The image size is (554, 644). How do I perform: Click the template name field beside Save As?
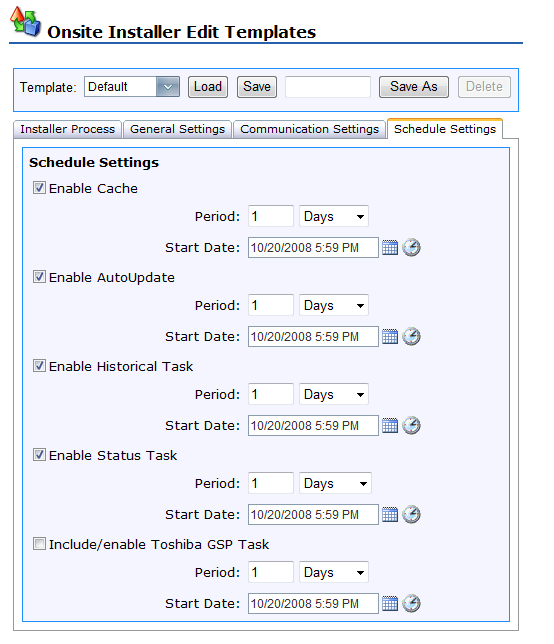coord(328,87)
